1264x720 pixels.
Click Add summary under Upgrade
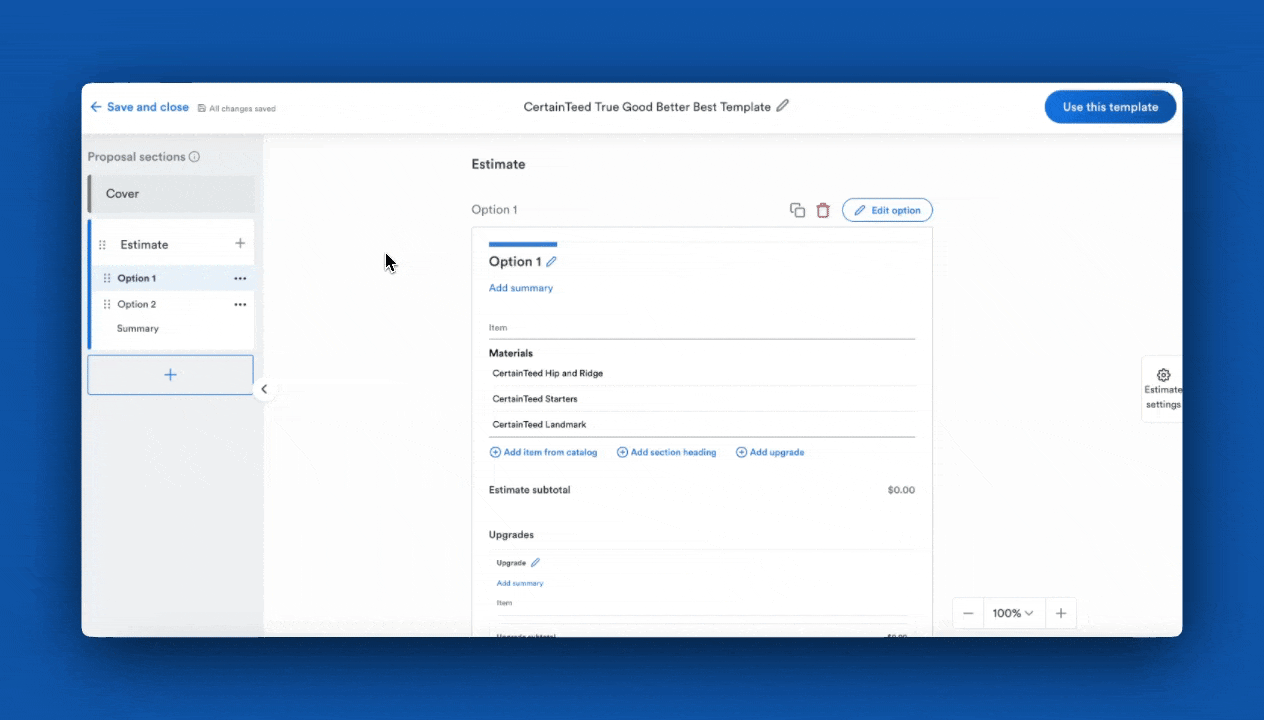pyautogui.click(x=520, y=583)
